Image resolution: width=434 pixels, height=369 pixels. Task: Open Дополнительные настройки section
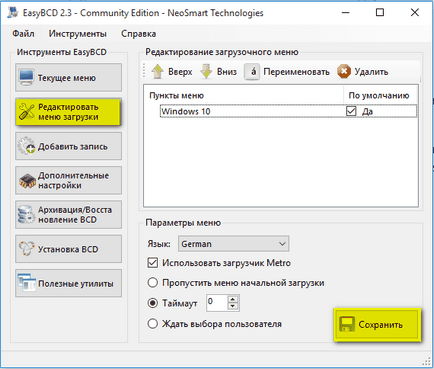pos(68,180)
